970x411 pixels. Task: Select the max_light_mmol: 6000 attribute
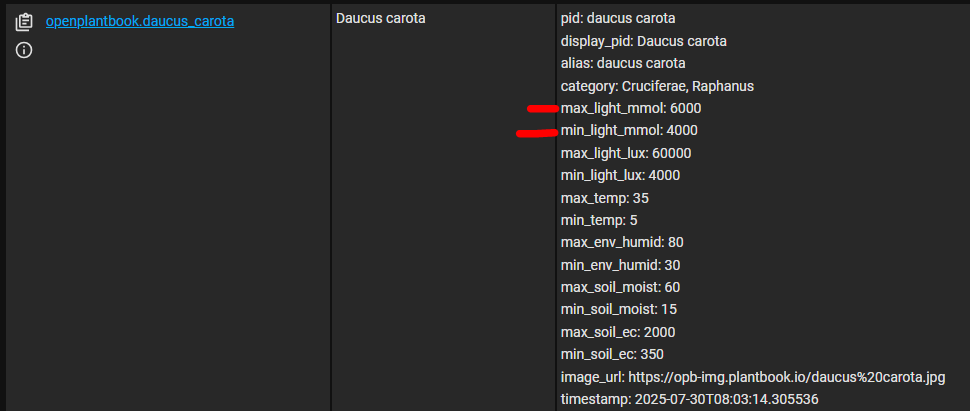631,108
